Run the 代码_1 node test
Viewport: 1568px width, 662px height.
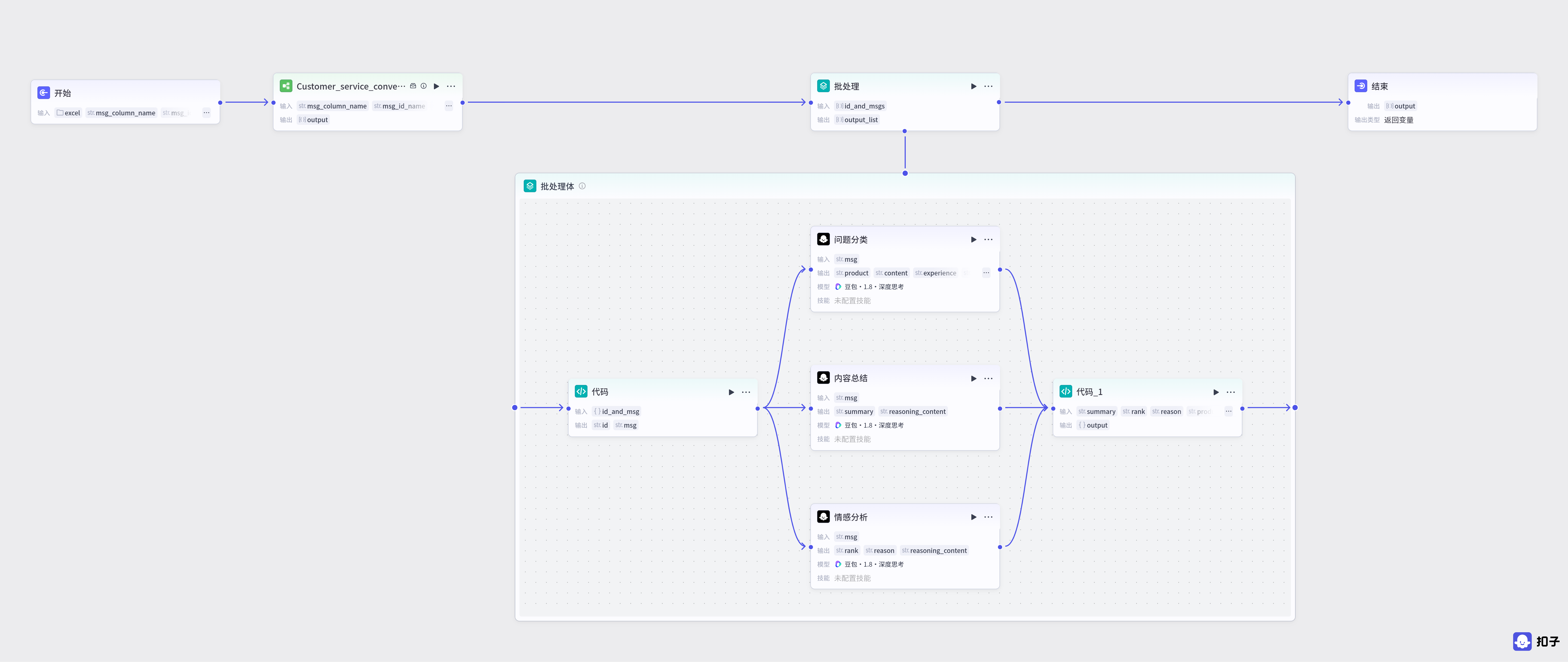1216,392
